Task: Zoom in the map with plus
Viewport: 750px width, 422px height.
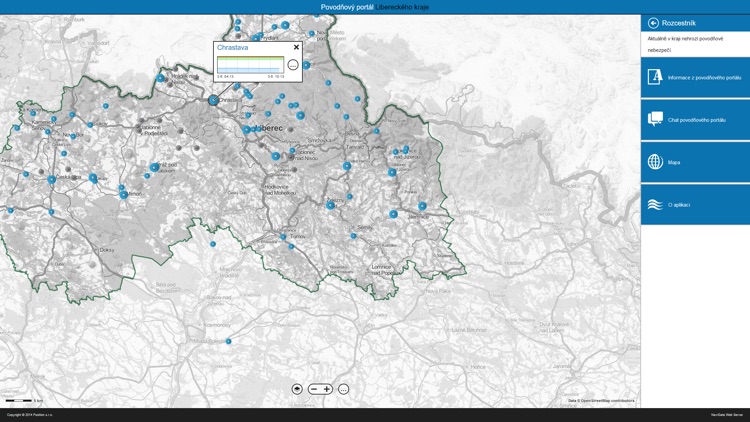Action: tap(327, 389)
